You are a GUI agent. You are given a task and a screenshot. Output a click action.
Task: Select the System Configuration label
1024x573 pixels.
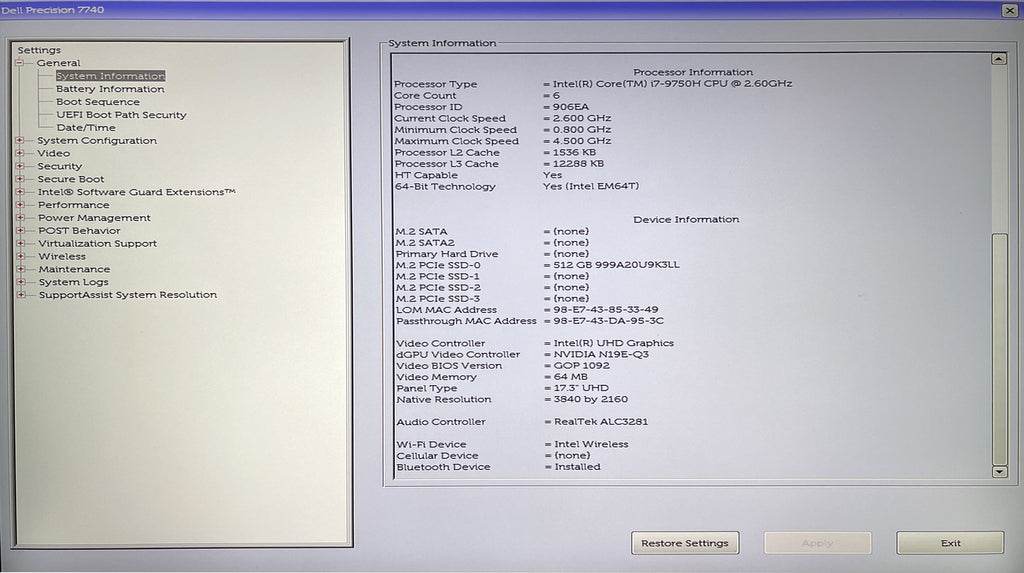click(97, 140)
